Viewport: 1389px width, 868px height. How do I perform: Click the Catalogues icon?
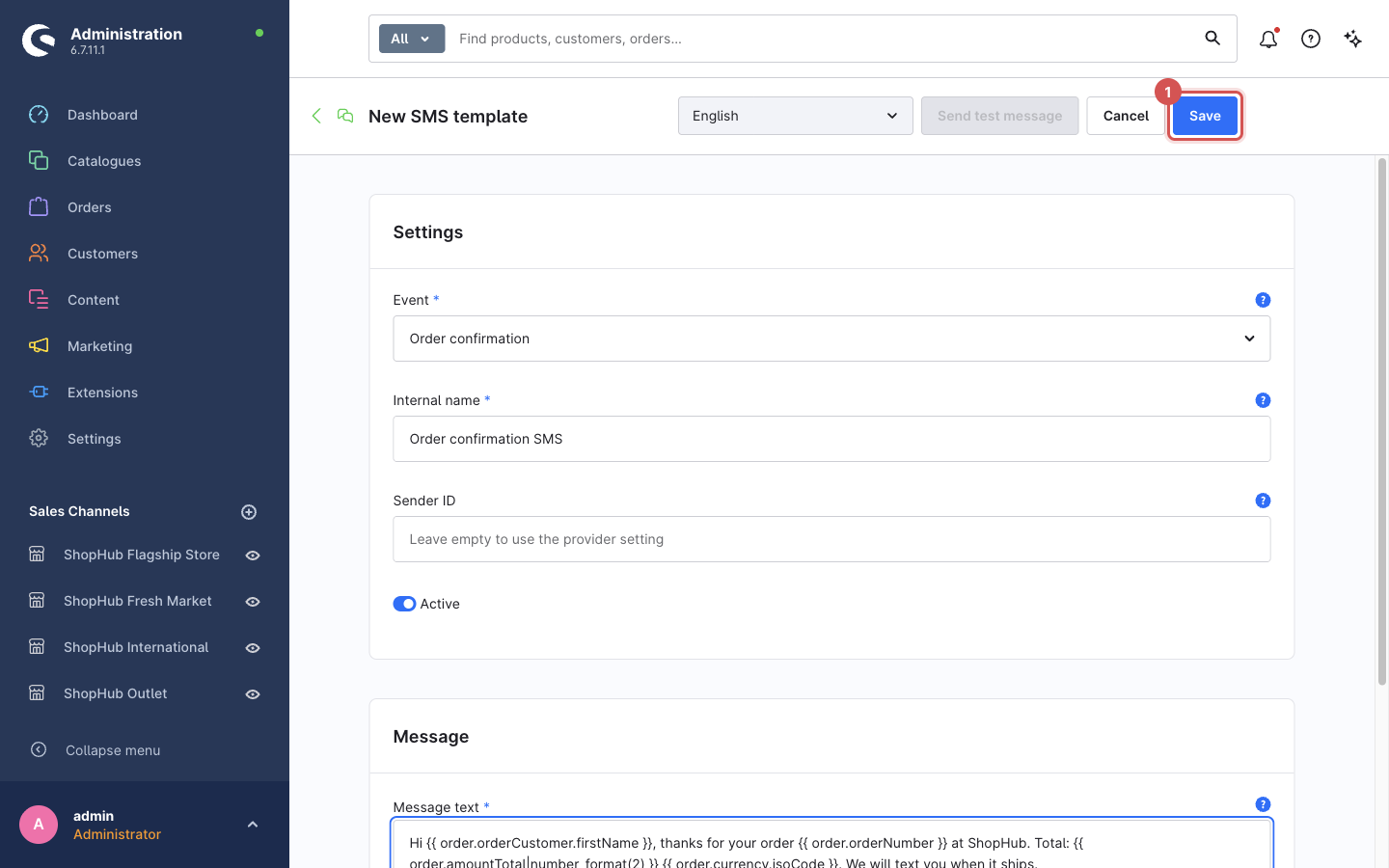pos(39,161)
